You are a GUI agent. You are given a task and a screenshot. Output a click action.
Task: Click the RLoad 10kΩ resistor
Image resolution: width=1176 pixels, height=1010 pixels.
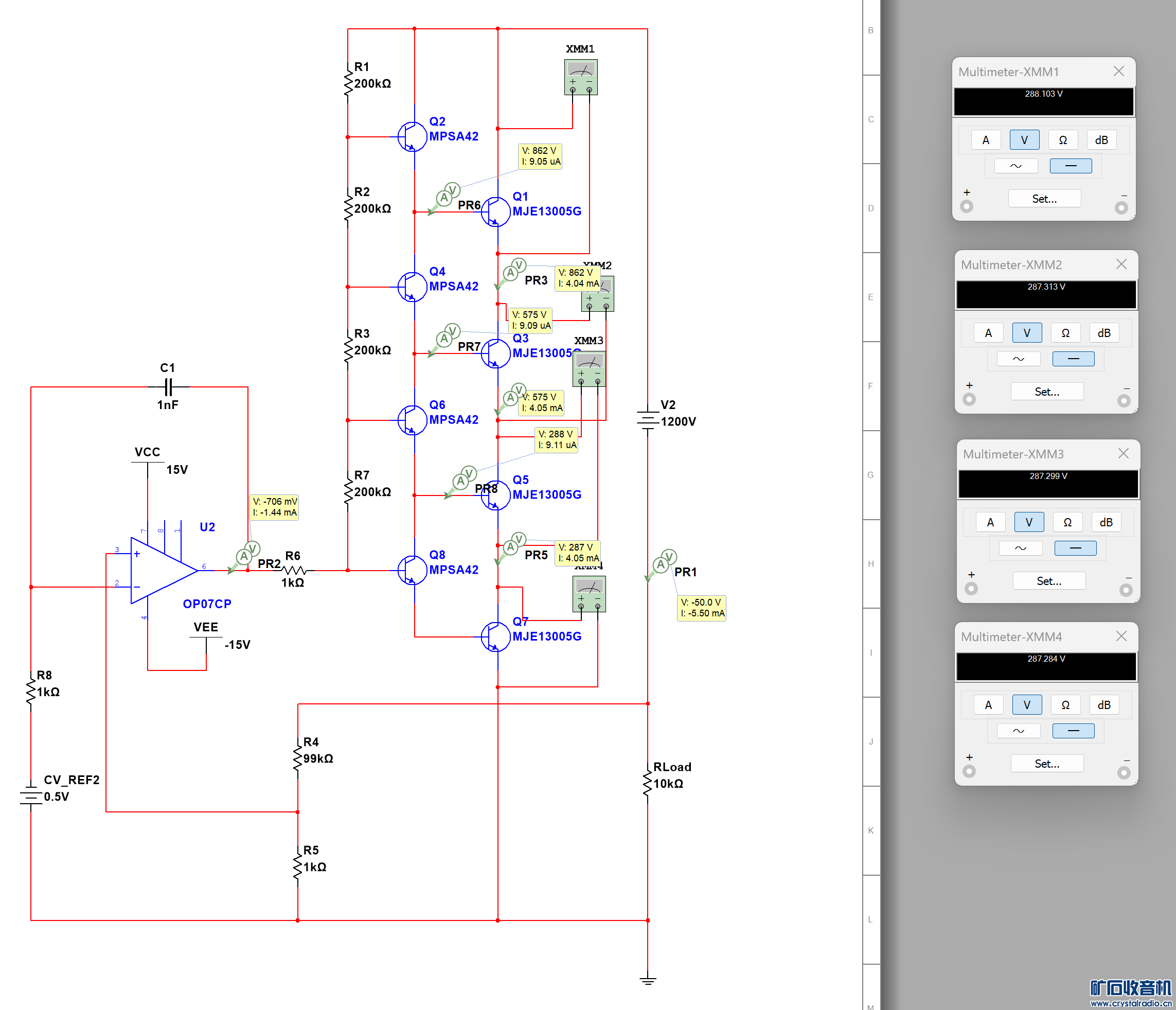tap(647, 783)
